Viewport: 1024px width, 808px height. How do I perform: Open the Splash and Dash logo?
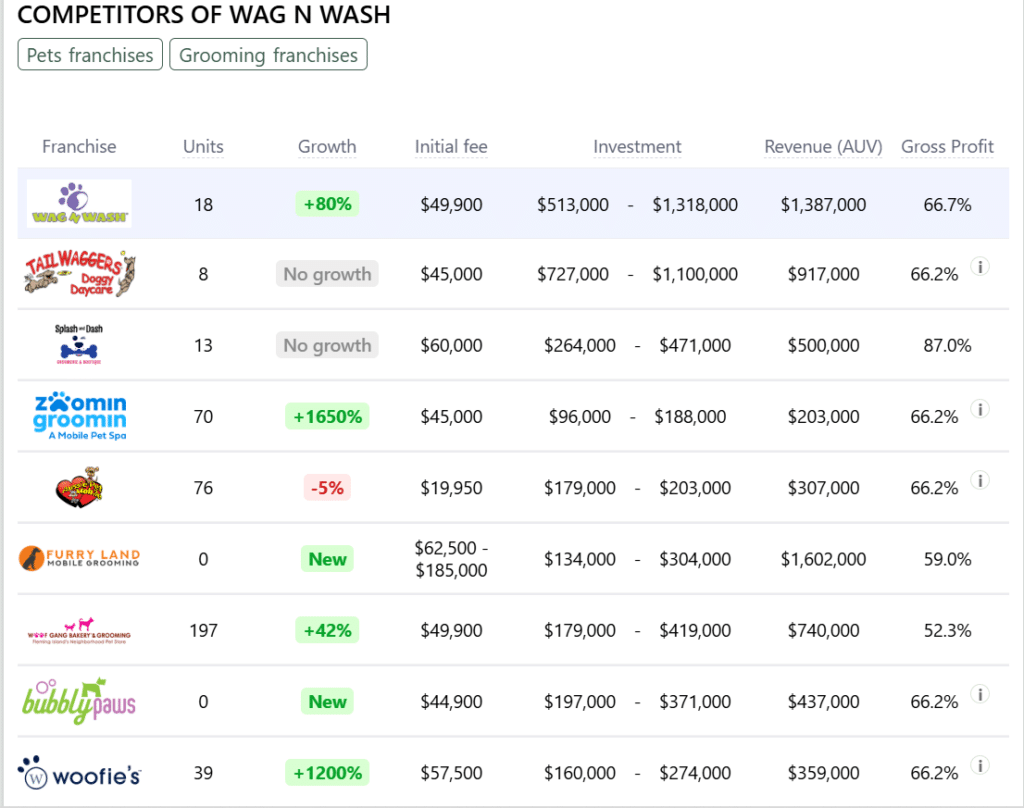click(79, 344)
